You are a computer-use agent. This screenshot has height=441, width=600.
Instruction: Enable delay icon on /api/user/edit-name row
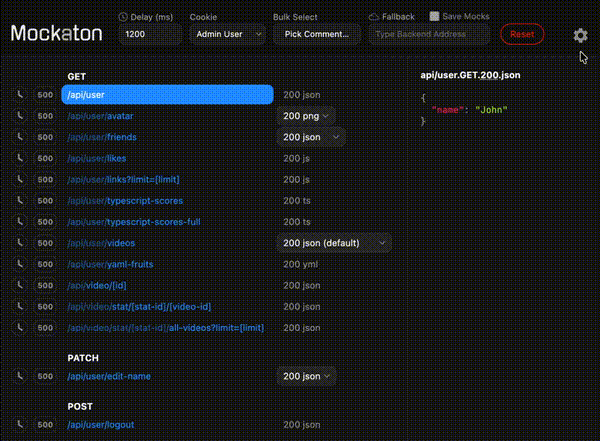pos(20,377)
